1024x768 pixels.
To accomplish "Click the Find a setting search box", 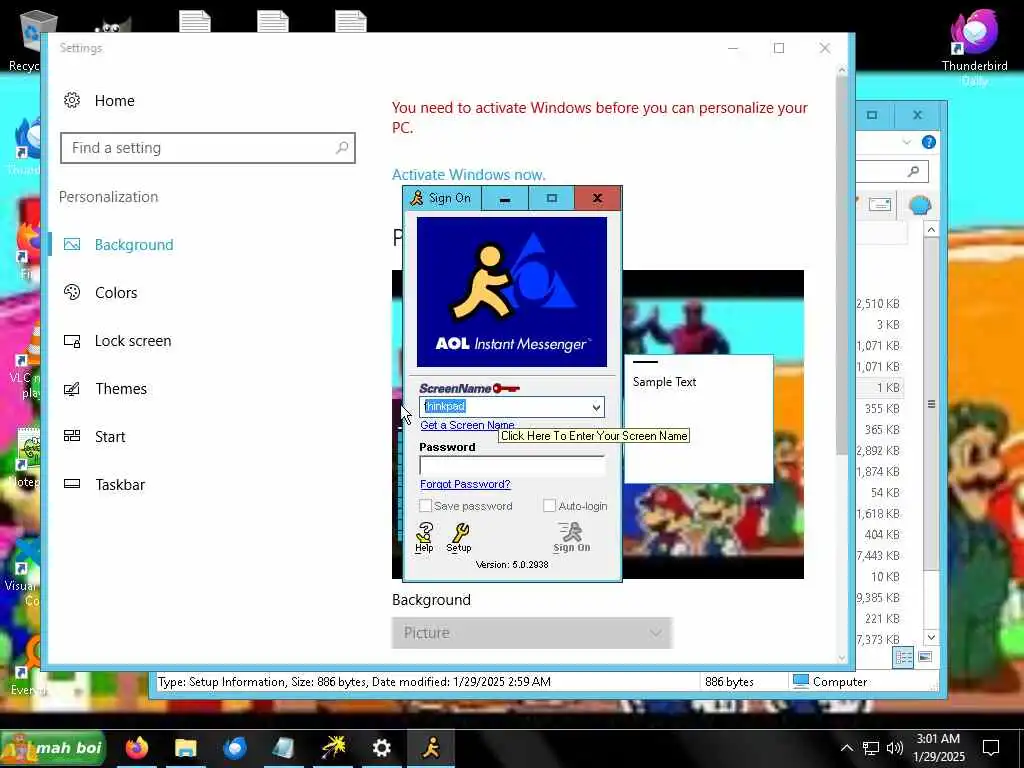I will point(208,148).
